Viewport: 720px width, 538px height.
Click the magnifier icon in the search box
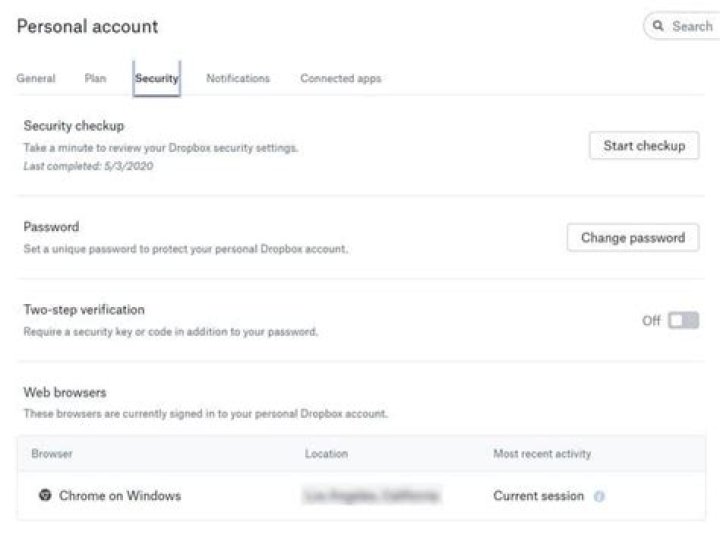pyautogui.click(x=659, y=26)
